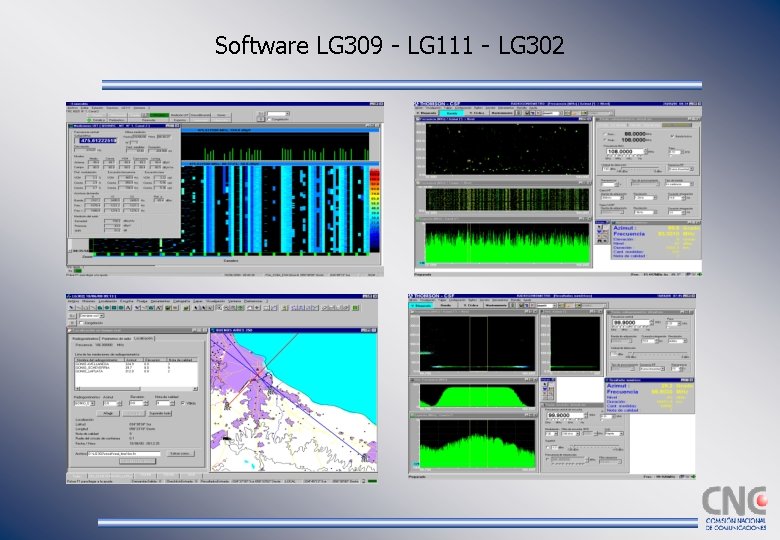780x540 pixels.
Task: Click the color level scale beside the waterfall display
Action: (x=374, y=210)
